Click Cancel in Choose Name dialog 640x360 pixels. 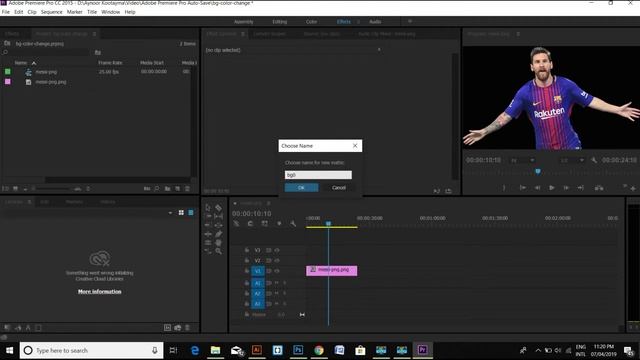[339, 188]
